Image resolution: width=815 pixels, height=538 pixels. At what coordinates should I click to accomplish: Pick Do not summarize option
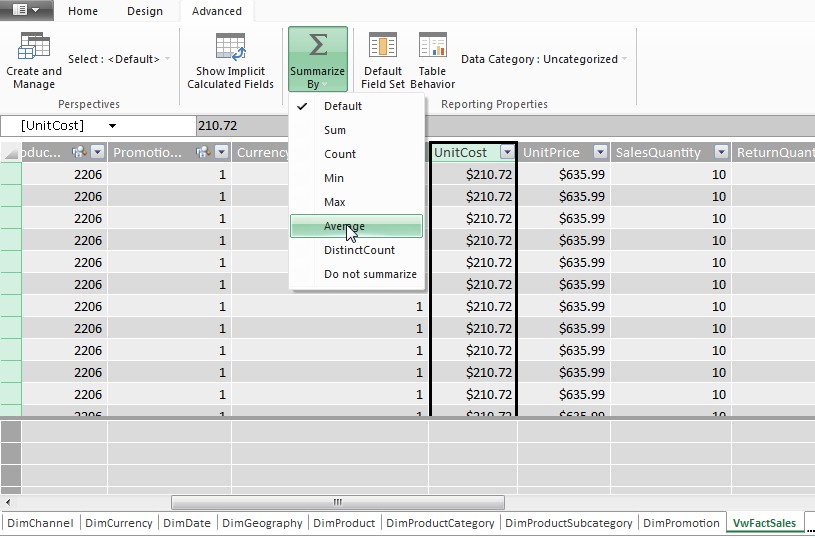coord(370,274)
